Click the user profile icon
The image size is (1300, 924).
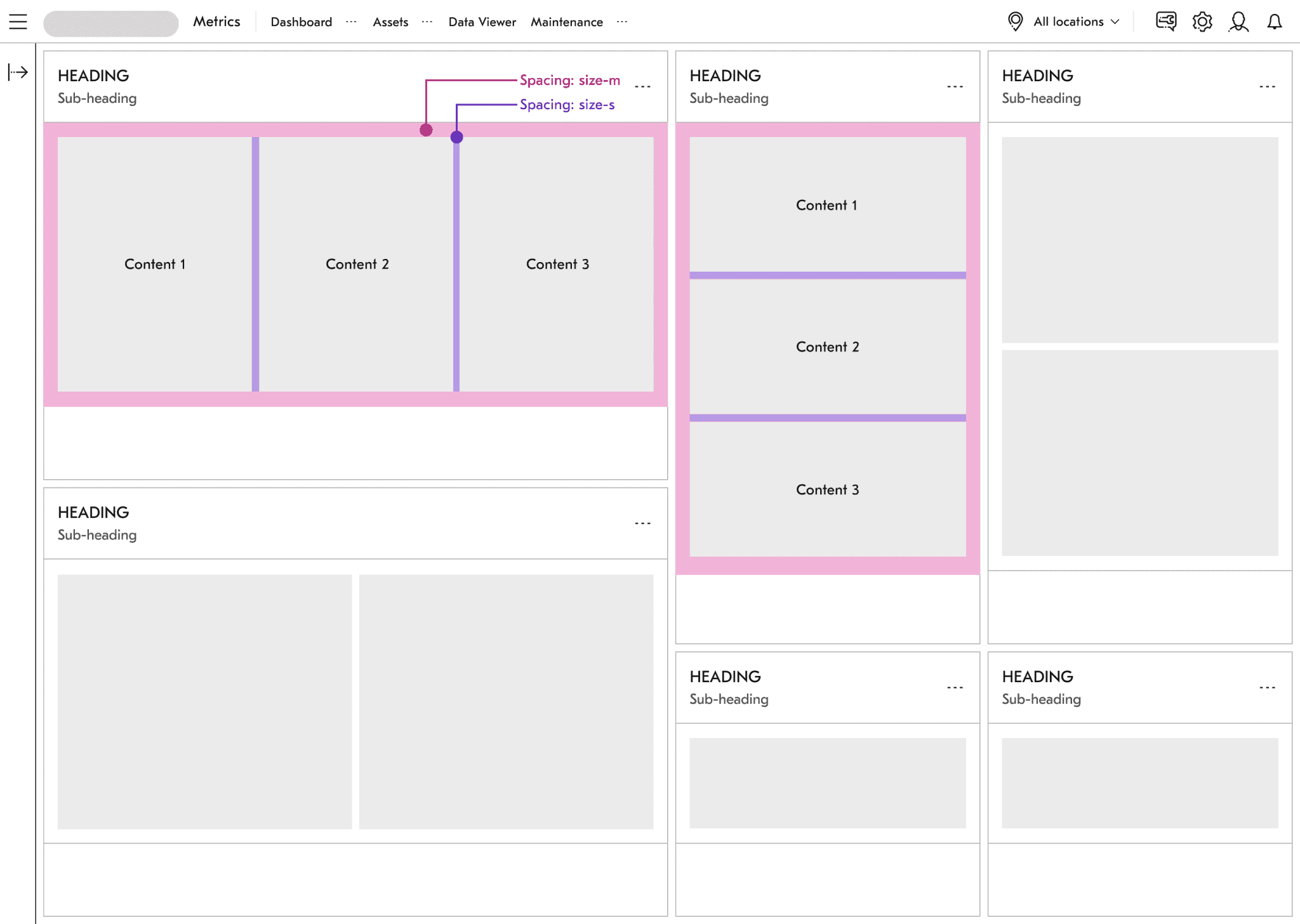pos(1238,21)
